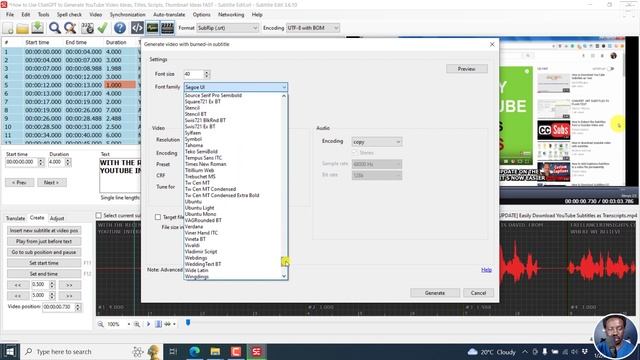Click the waveform zoom out magnifier icon
The width and height of the screenshot is (640, 360).
(100, 324)
